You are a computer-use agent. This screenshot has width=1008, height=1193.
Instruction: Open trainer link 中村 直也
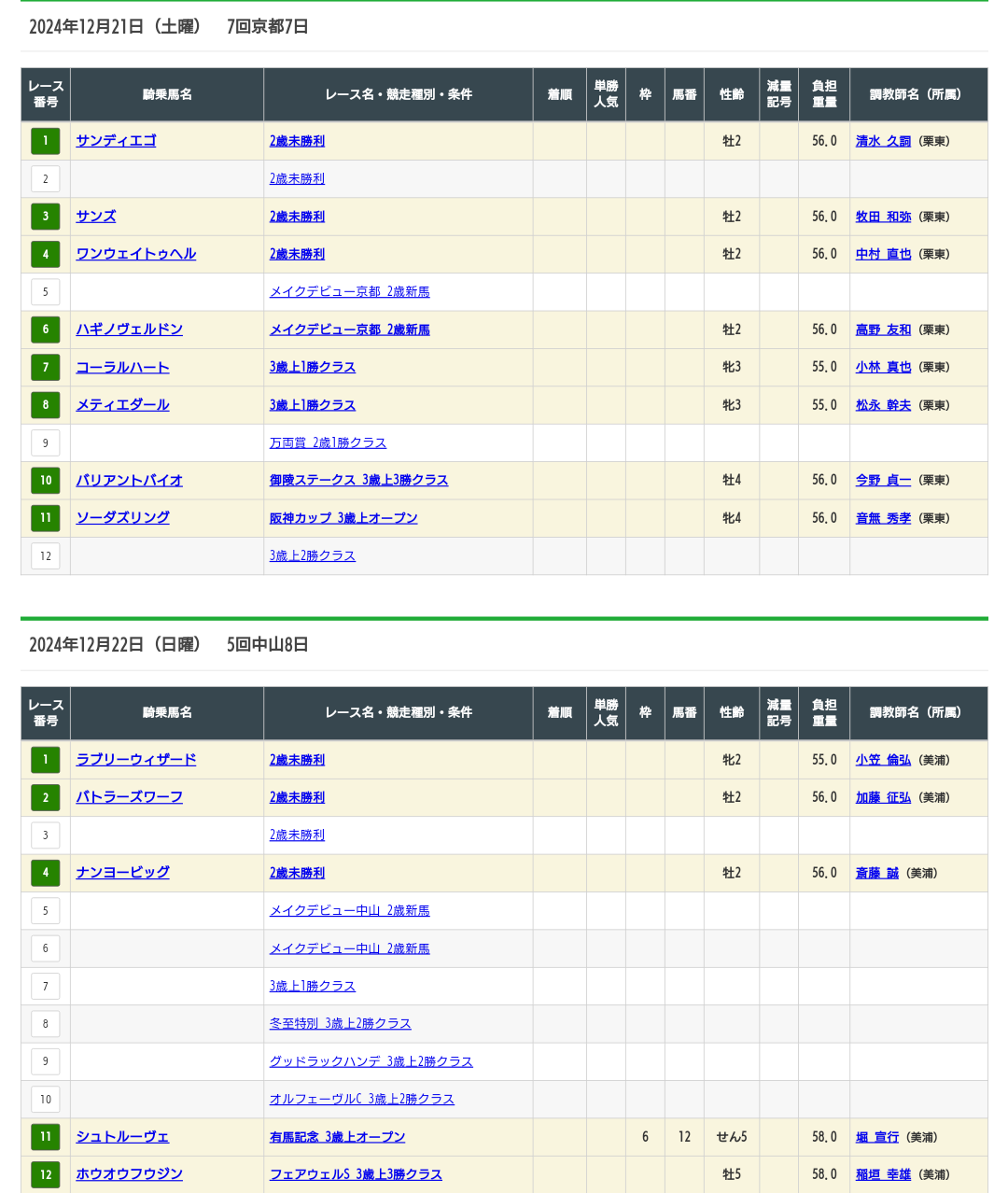(883, 254)
